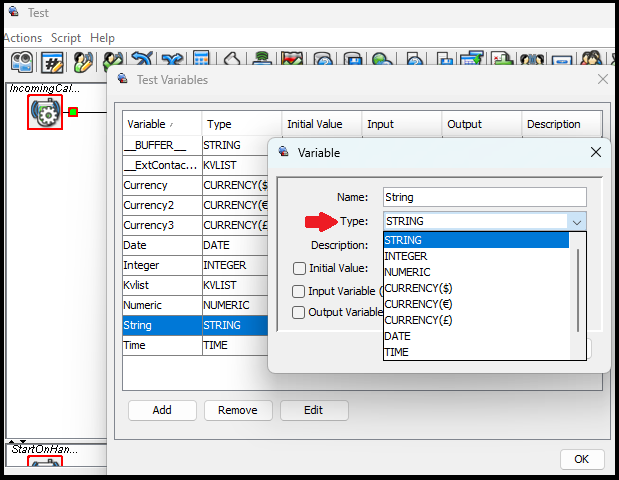
Task: Click the person with green checkmark icon
Action: click(x=113, y=60)
